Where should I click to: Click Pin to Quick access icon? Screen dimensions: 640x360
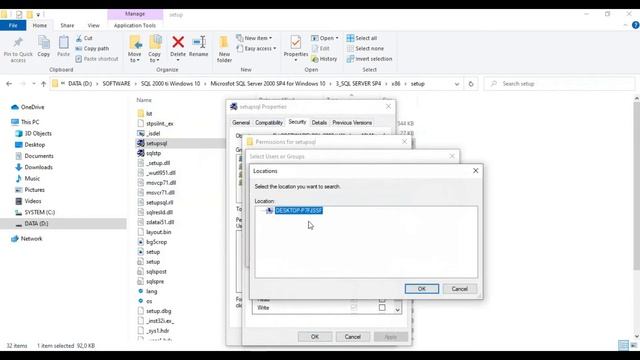[x=18, y=42]
